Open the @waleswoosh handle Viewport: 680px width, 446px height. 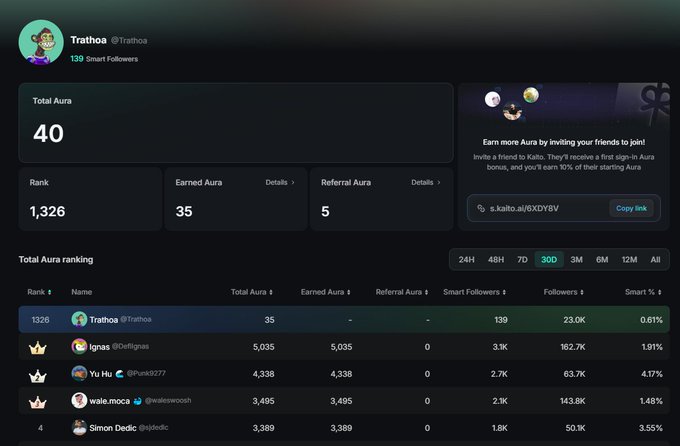click(168, 400)
